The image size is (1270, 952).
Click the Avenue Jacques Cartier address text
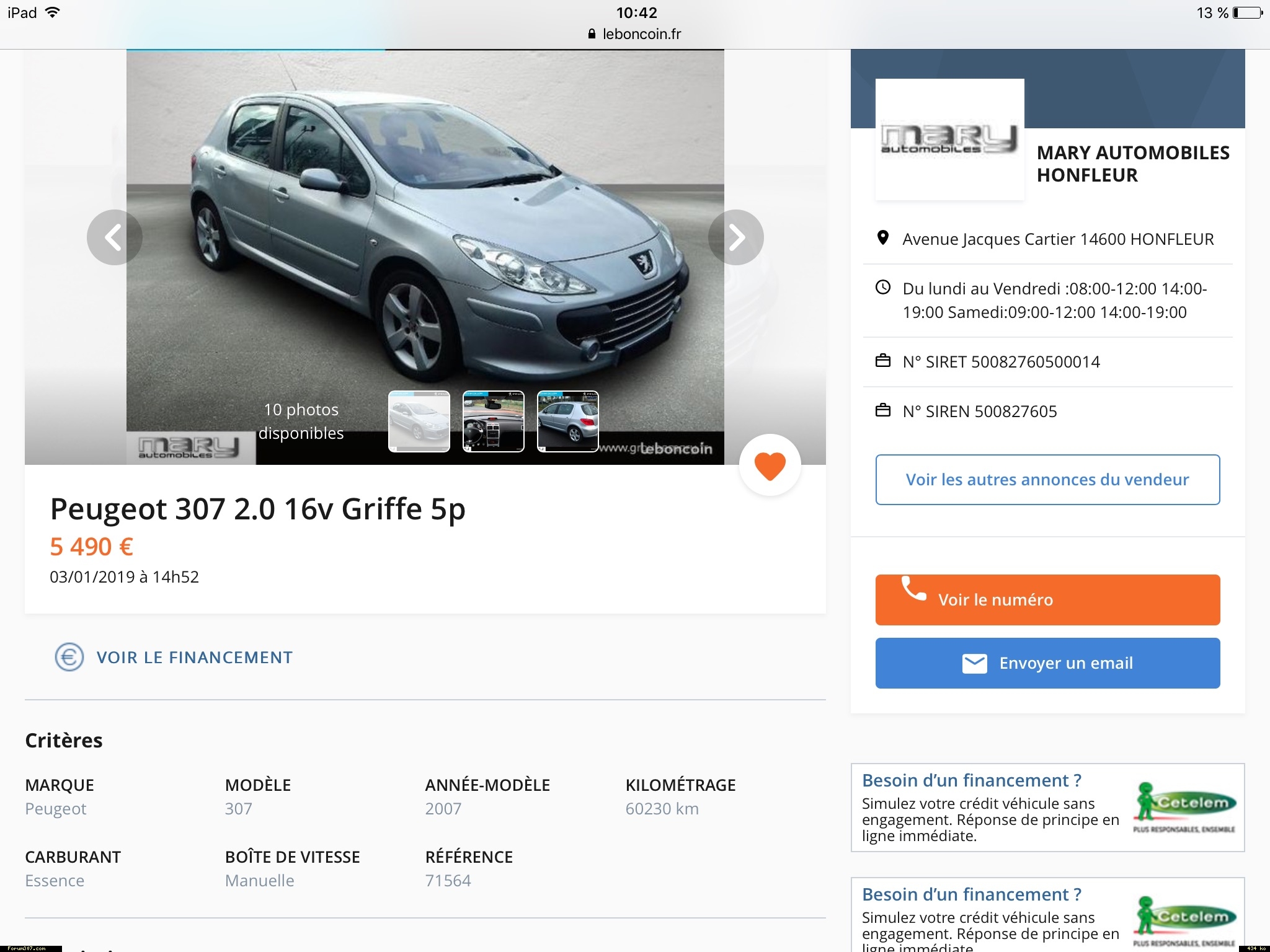tap(1058, 239)
